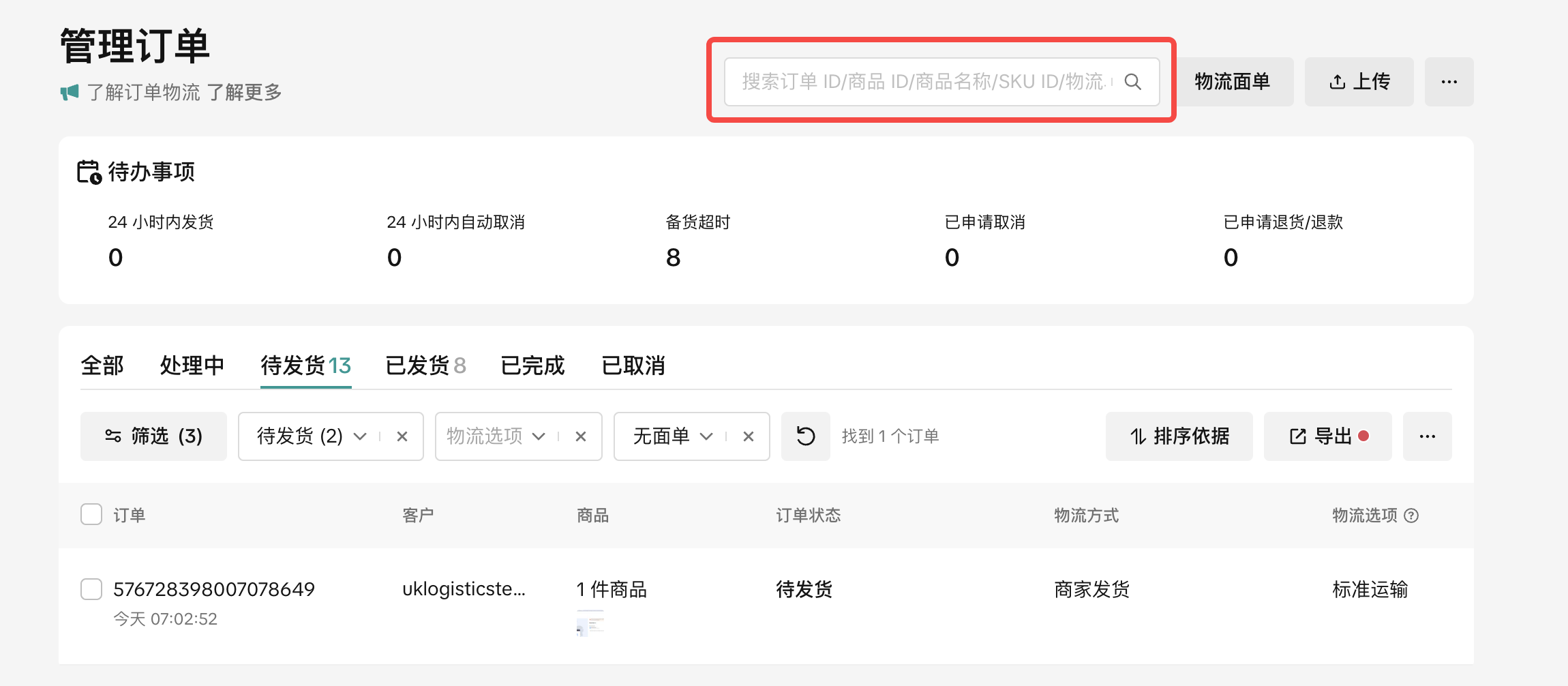
Task: Click the 物流面单 button
Action: [x=1232, y=82]
